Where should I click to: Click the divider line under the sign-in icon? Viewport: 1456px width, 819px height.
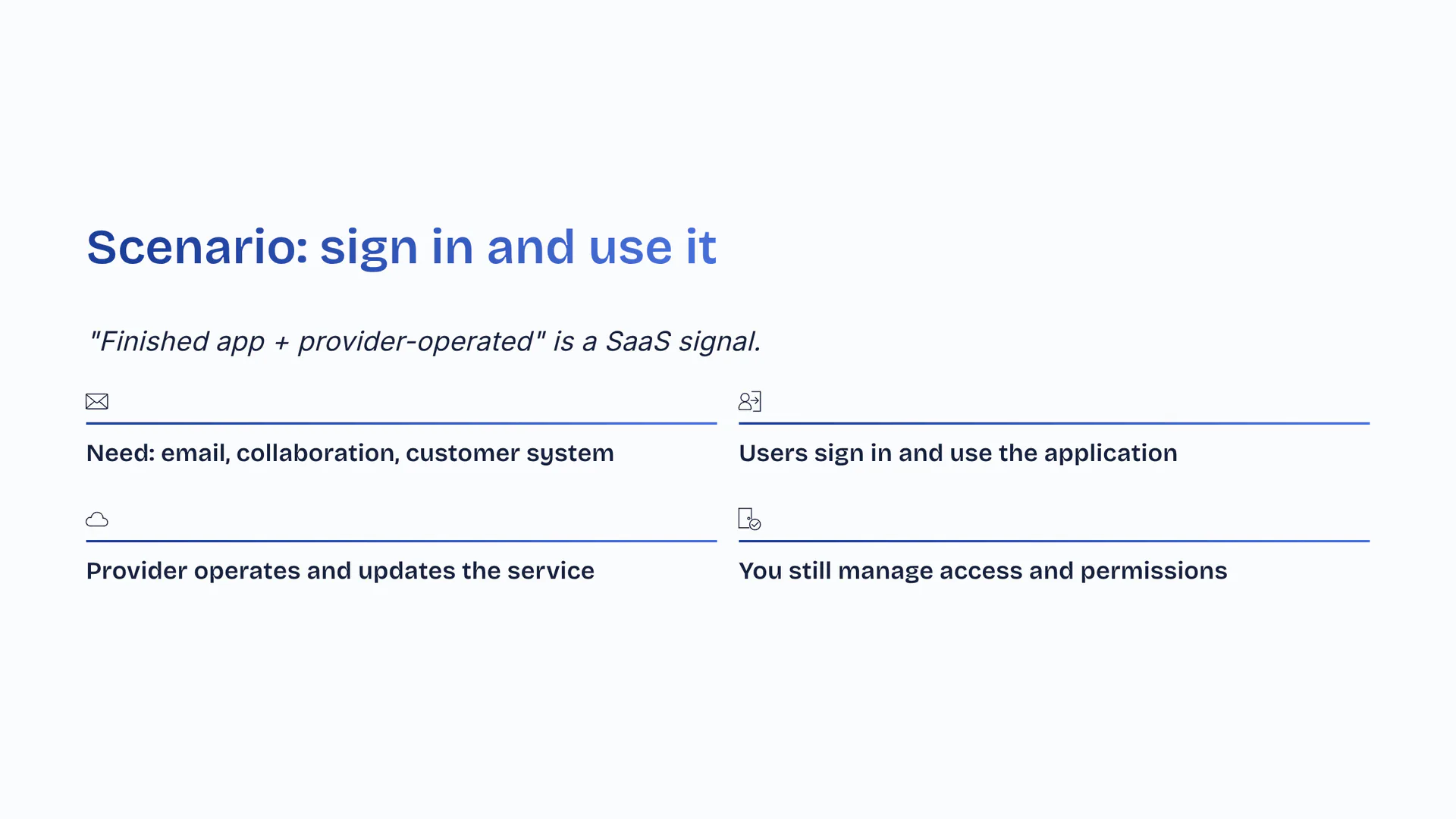click(x=1054, y=423)
